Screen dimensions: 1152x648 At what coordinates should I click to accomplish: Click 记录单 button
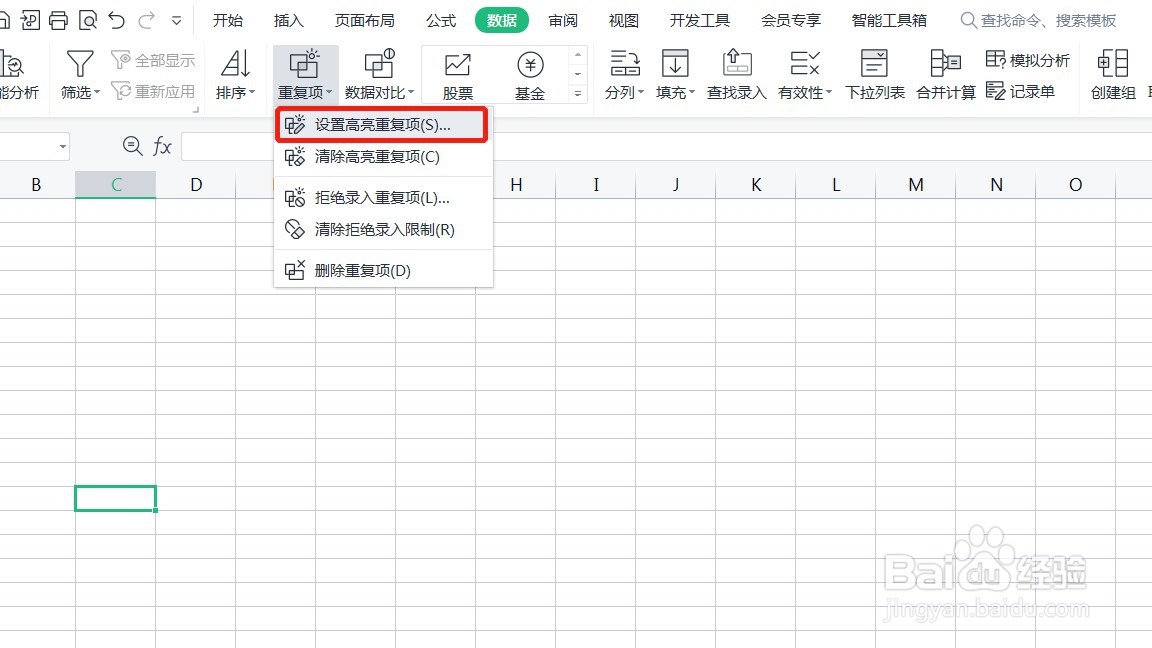1020,92
